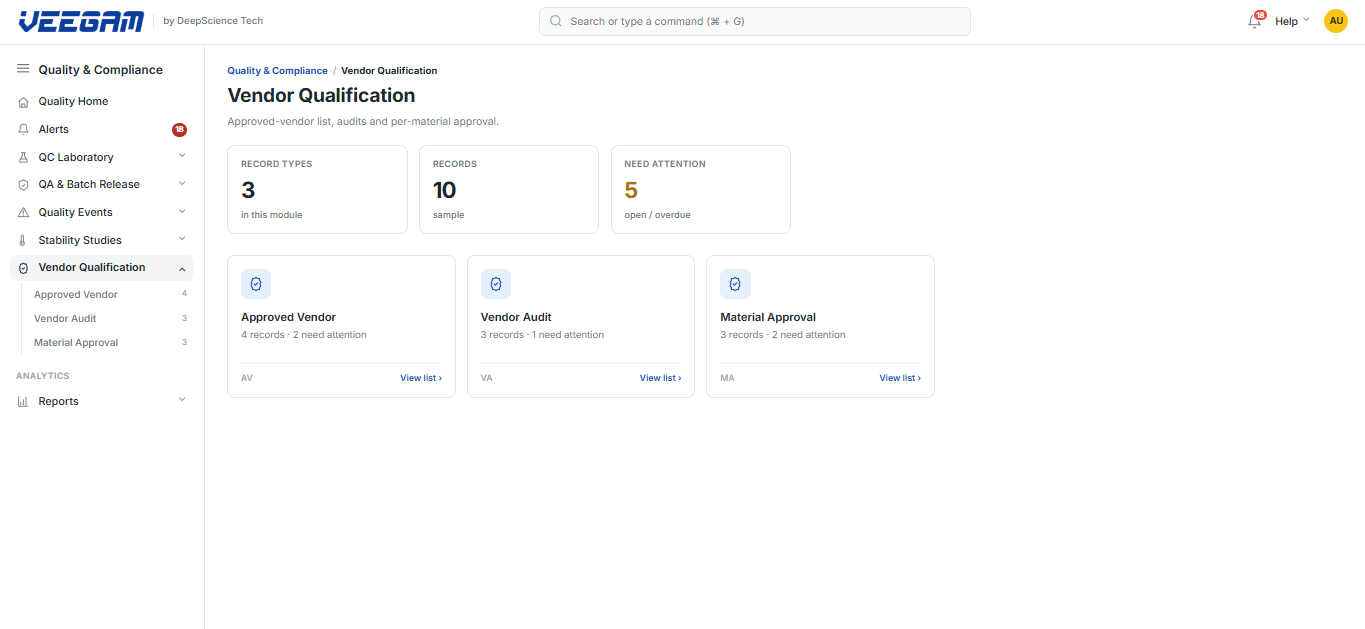Click the Quality & Compliance sidebar heading
This screenshot has width=1365, height=629.
100,70
